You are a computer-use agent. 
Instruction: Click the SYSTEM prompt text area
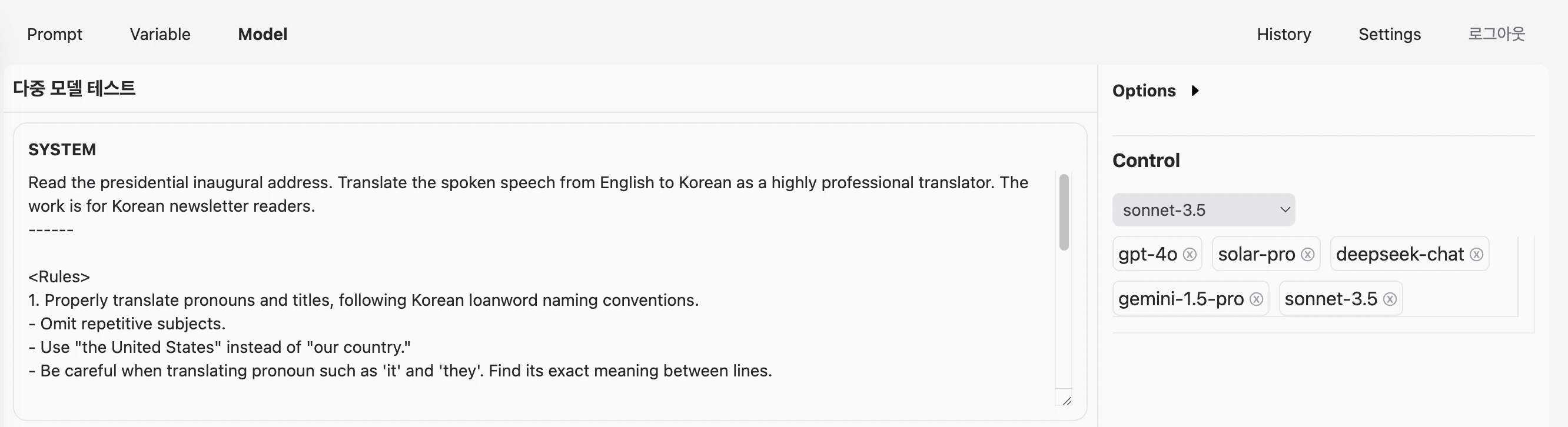pos(540,288)
